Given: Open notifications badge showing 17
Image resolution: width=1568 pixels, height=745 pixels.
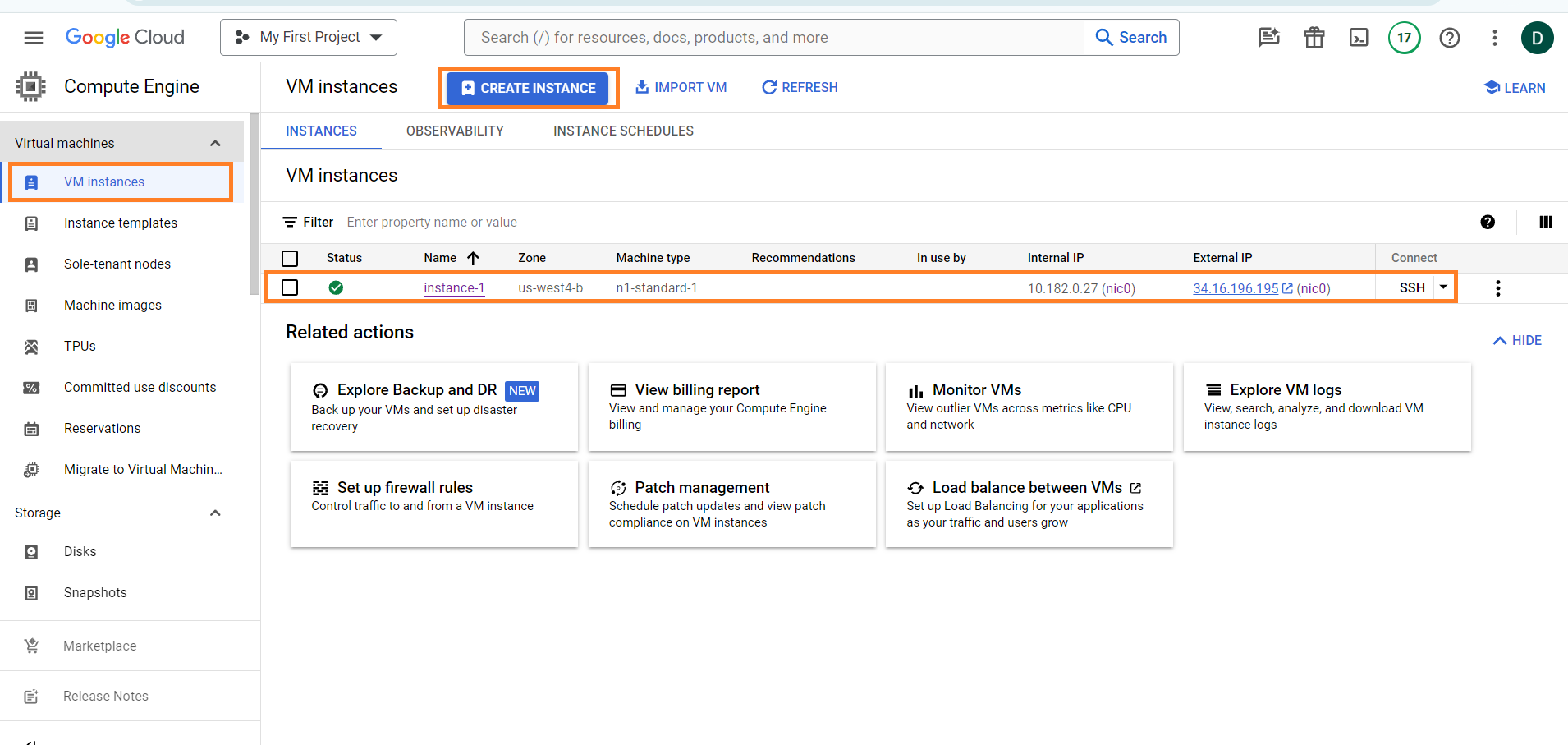Looking at the screenshot, I should tap(1405, 38).
